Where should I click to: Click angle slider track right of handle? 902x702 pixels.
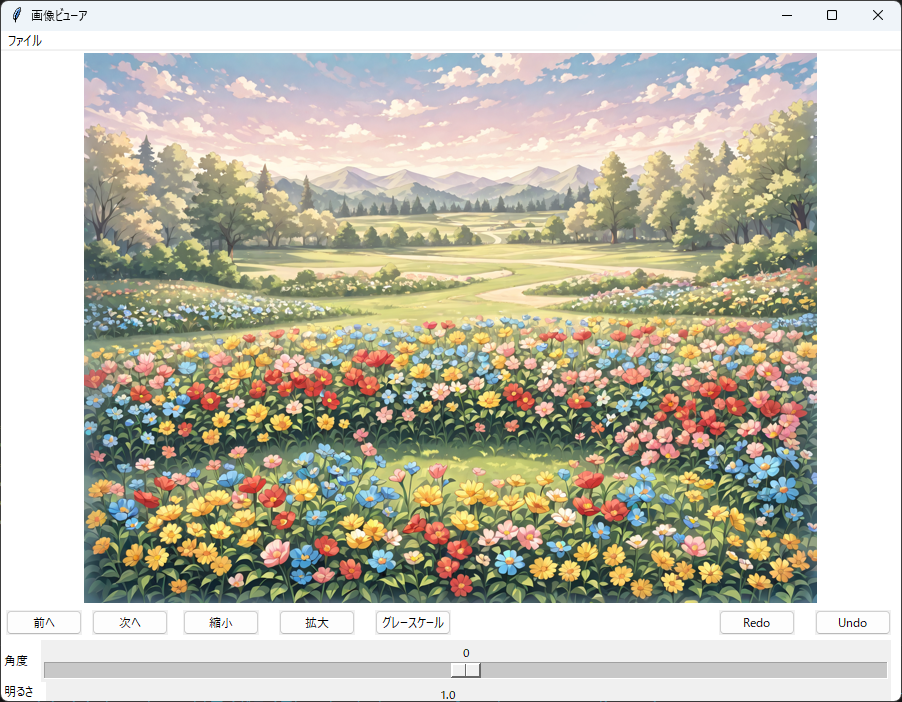[680, 670]
